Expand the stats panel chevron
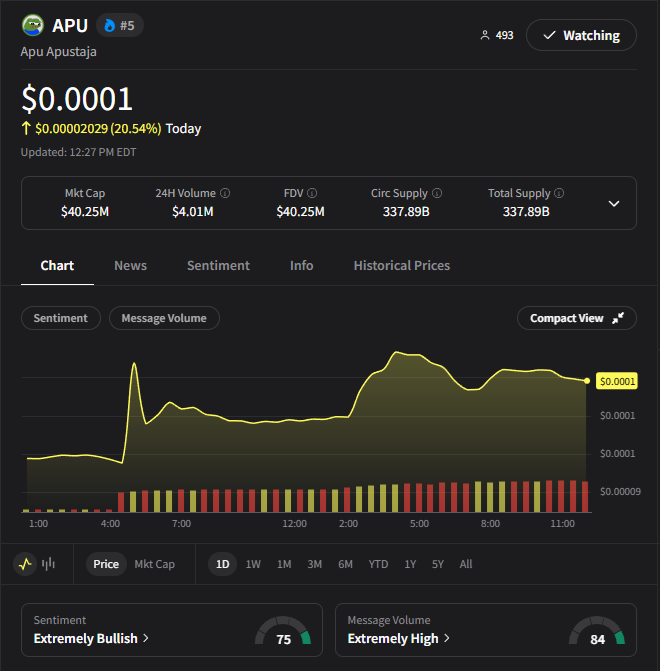The image size is (660, 671). pyautogui.click(x=614, y=203)
